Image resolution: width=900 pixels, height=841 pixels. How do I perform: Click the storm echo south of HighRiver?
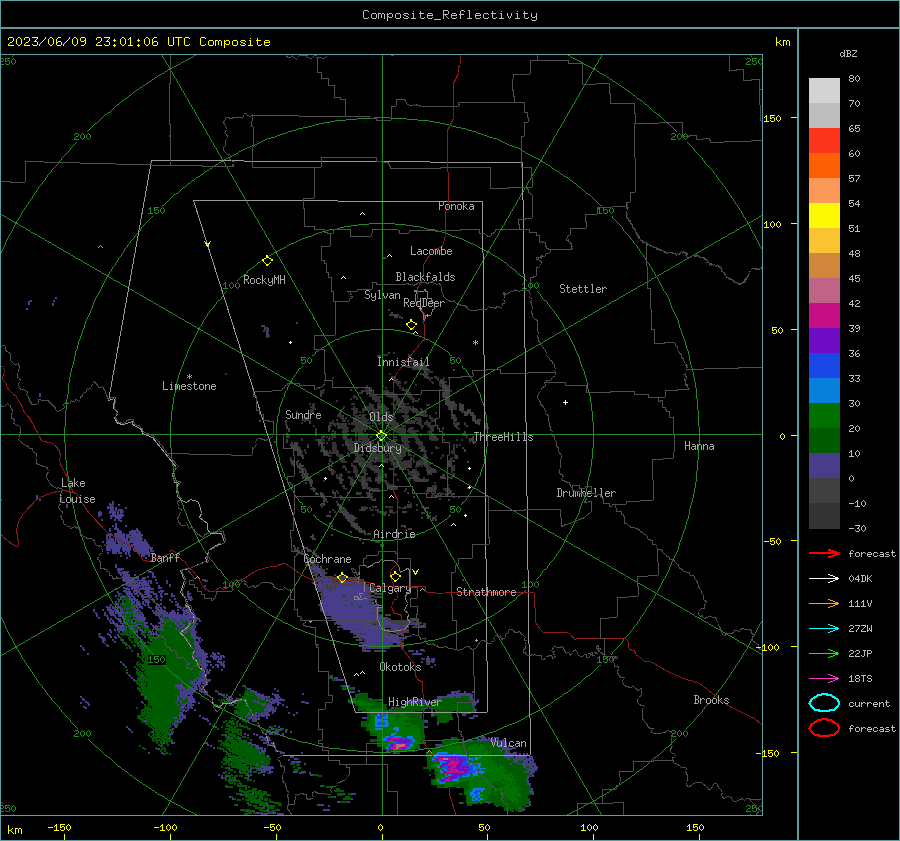pos(397,743)
